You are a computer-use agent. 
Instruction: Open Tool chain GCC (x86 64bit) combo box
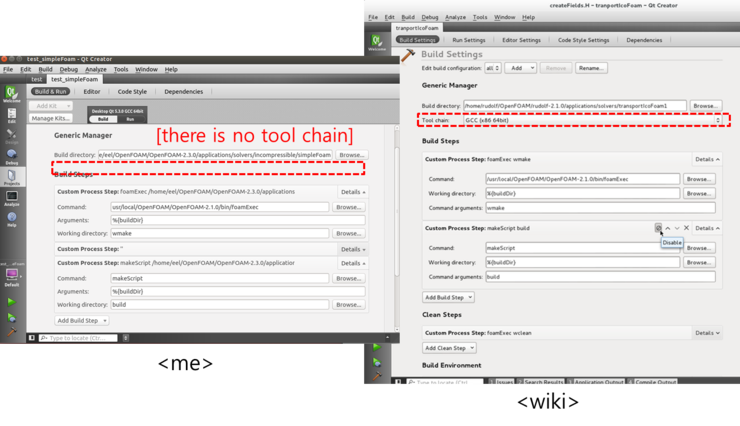click(592, 120)
